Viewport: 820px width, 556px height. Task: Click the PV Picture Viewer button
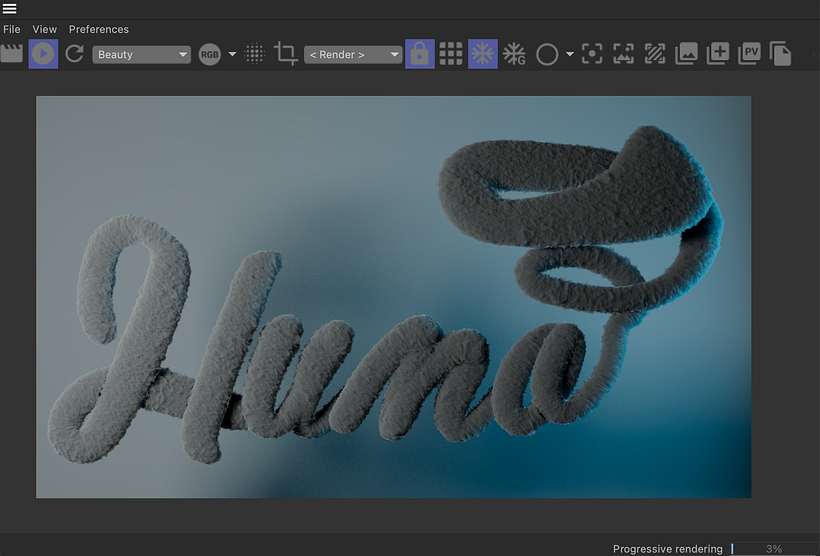pos(749,54)
